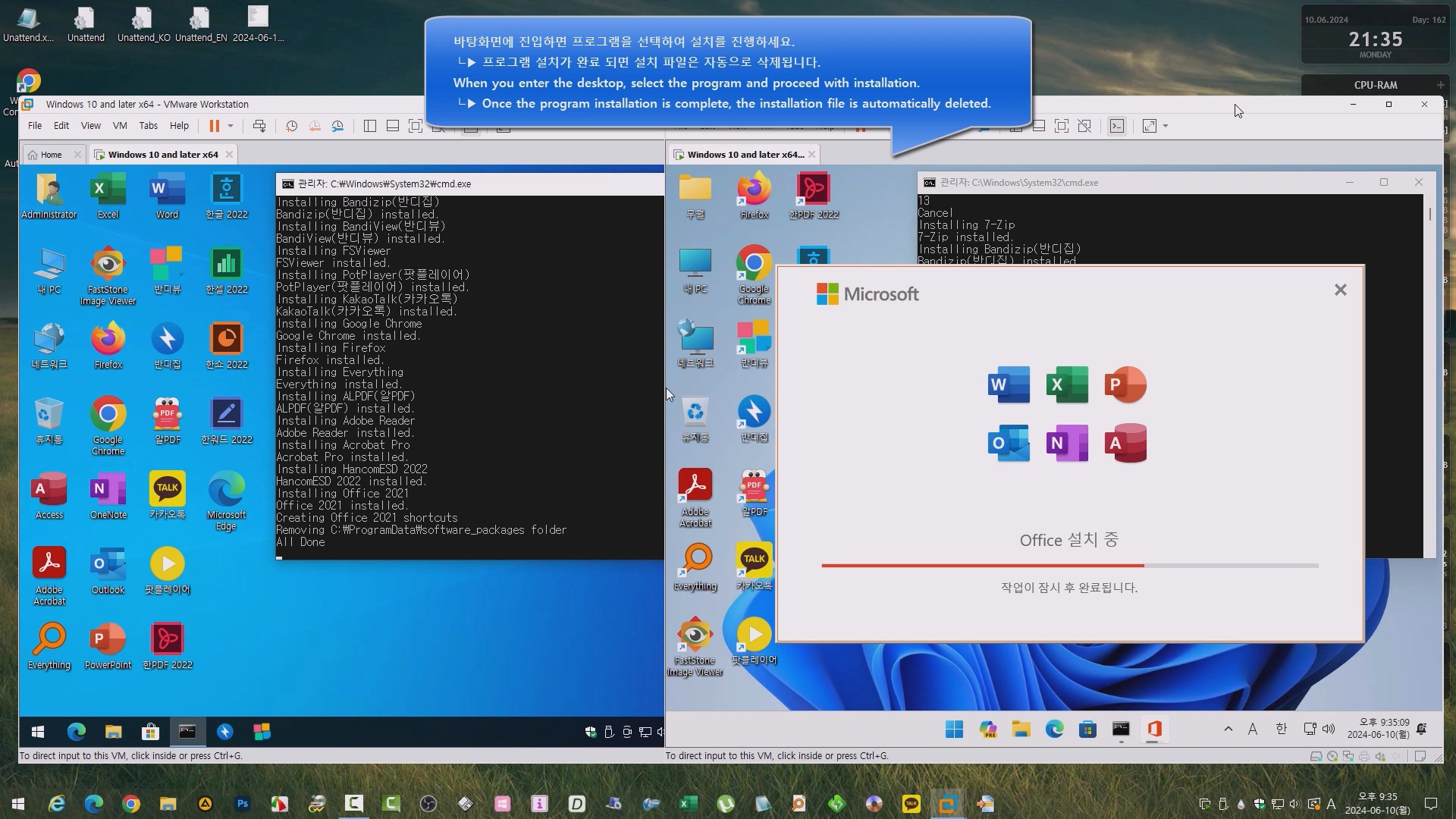
Task: Click the orange Pause VM button
Action: tap(214, 126)
